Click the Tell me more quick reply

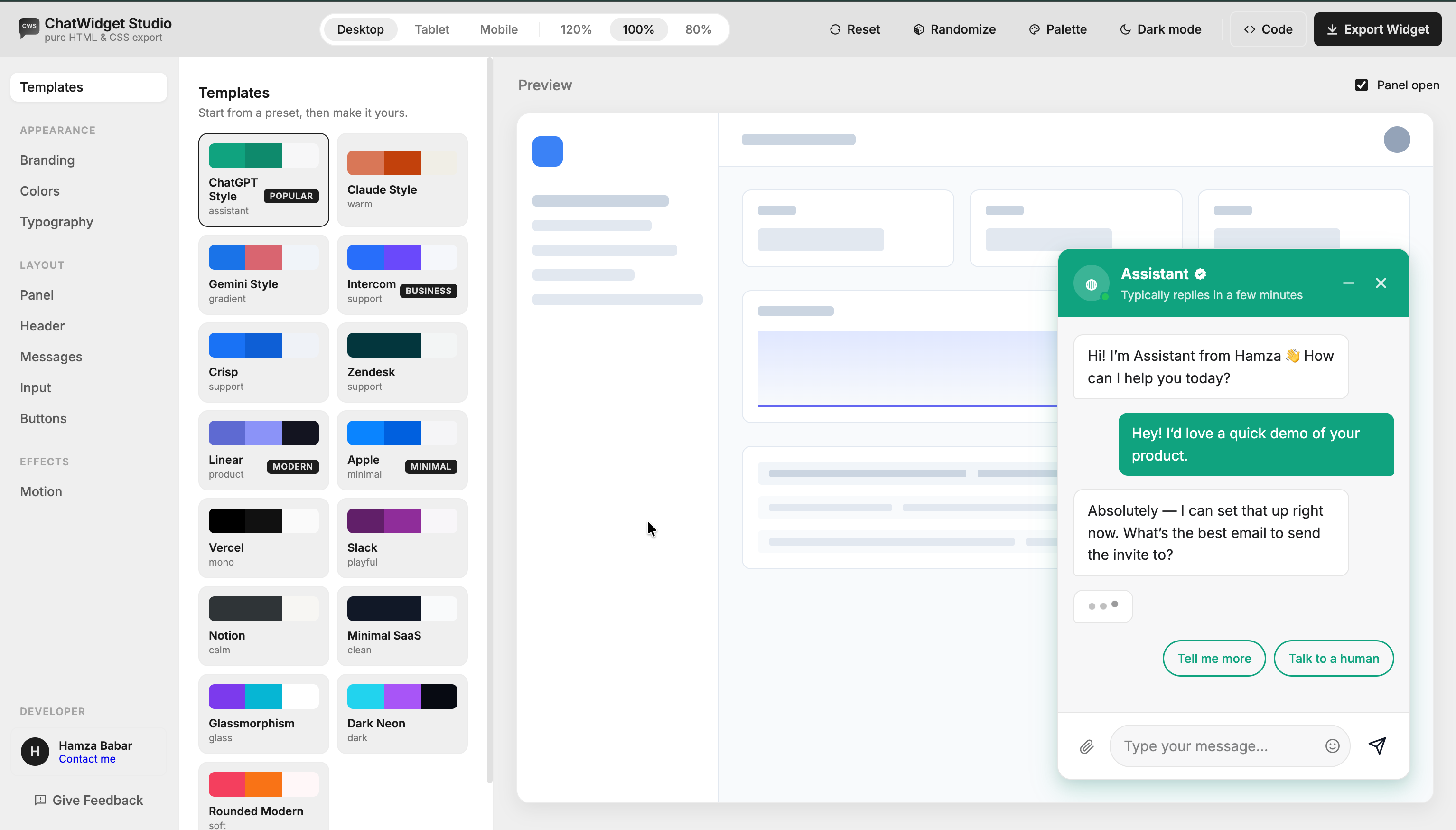[x=1214, y=659]
